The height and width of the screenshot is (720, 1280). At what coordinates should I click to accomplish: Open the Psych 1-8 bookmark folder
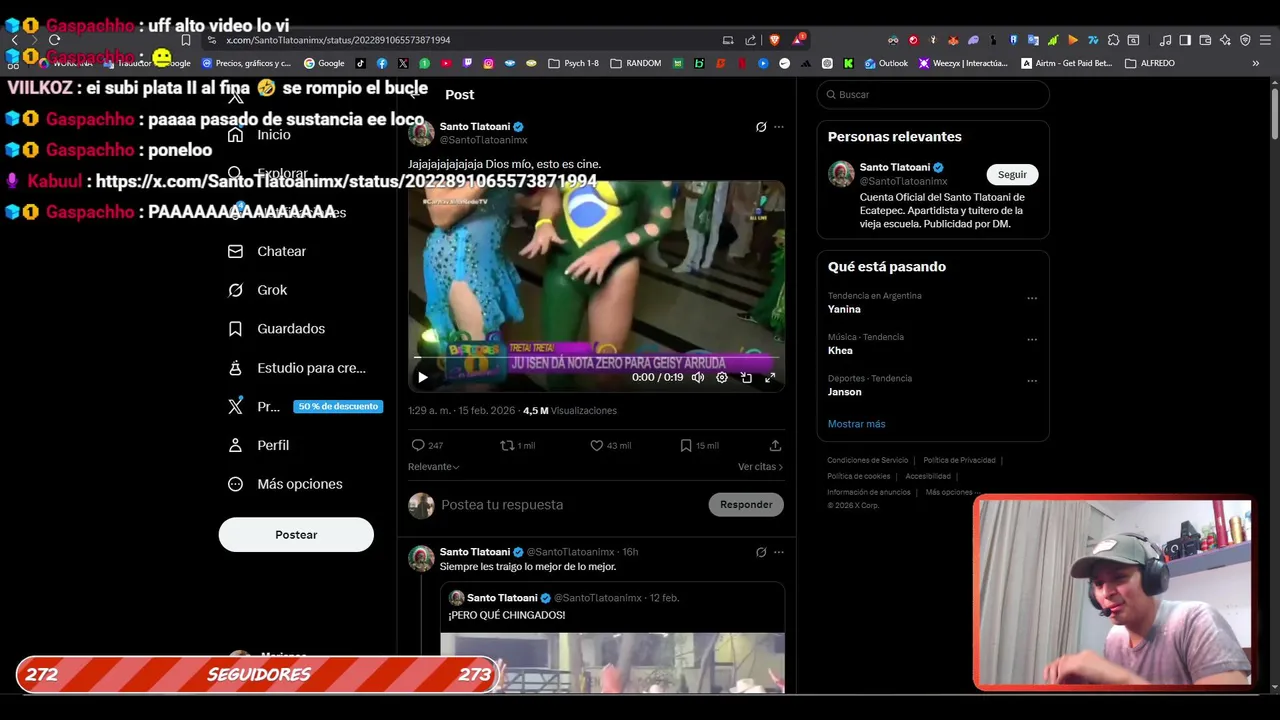pos(574,63)
